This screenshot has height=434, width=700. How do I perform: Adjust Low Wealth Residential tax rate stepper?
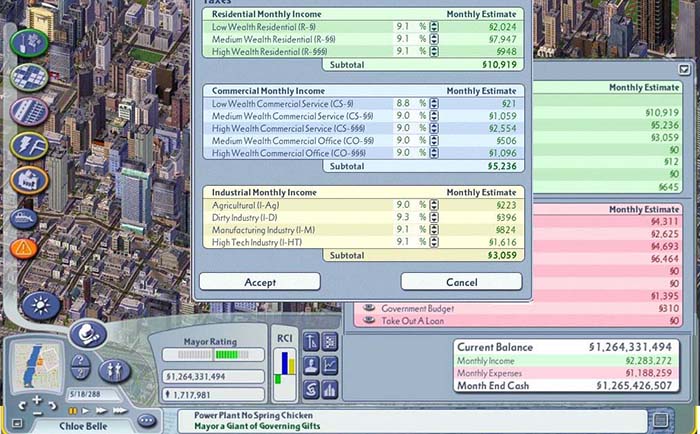click(x=435, y=27)
